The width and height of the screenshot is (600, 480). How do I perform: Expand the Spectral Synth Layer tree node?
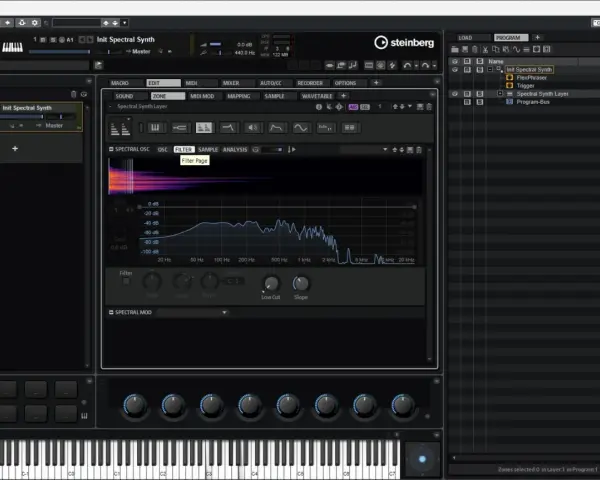[500, 93]
